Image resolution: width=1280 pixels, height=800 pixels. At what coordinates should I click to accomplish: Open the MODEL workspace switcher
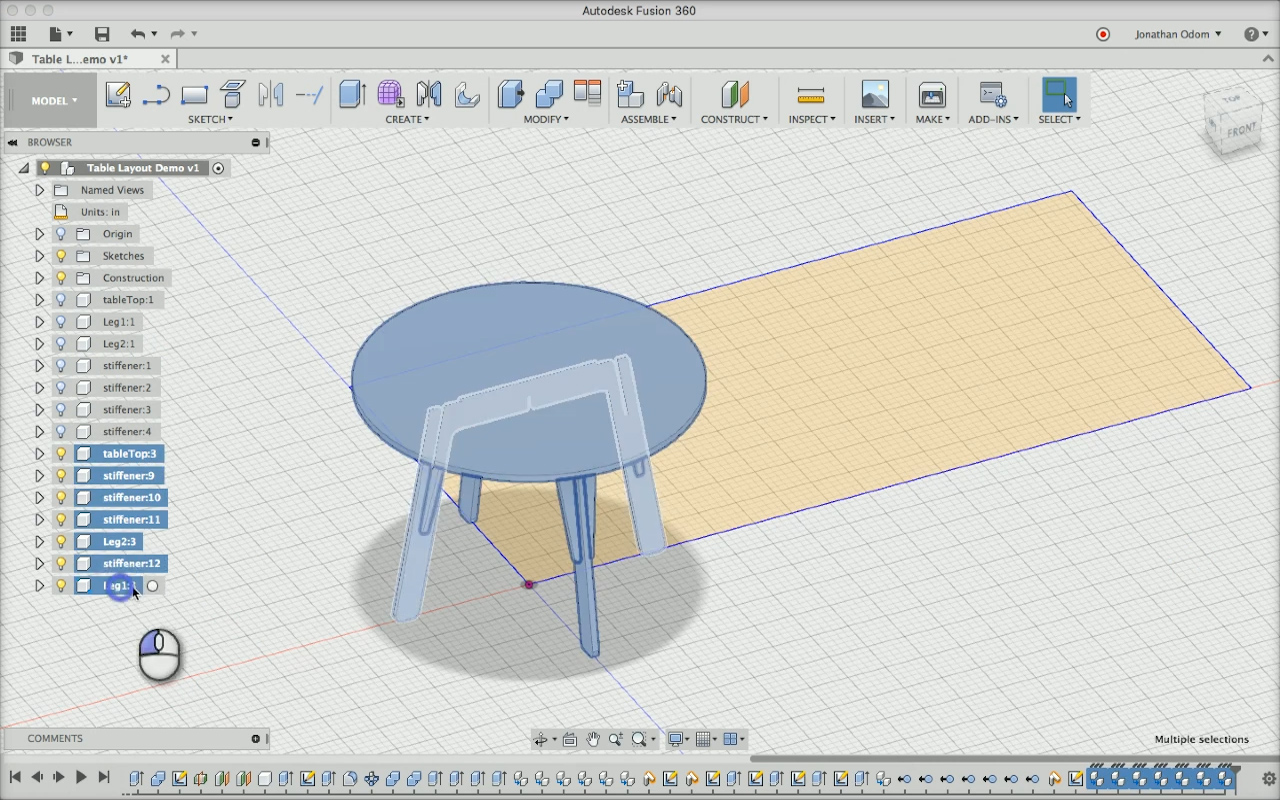(x=50, y=100)
